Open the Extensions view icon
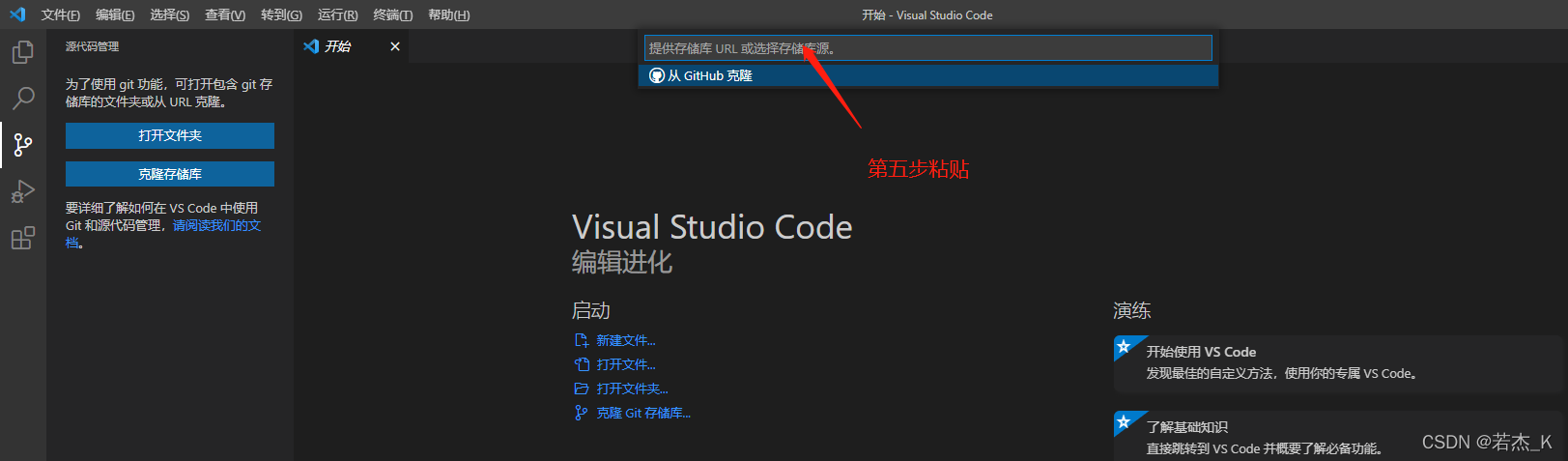 pos(23,238)
